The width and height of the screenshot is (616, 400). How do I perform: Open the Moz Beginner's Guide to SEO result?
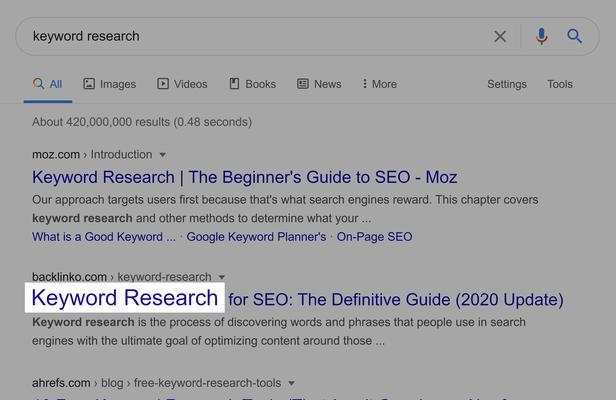coord(244,177)
